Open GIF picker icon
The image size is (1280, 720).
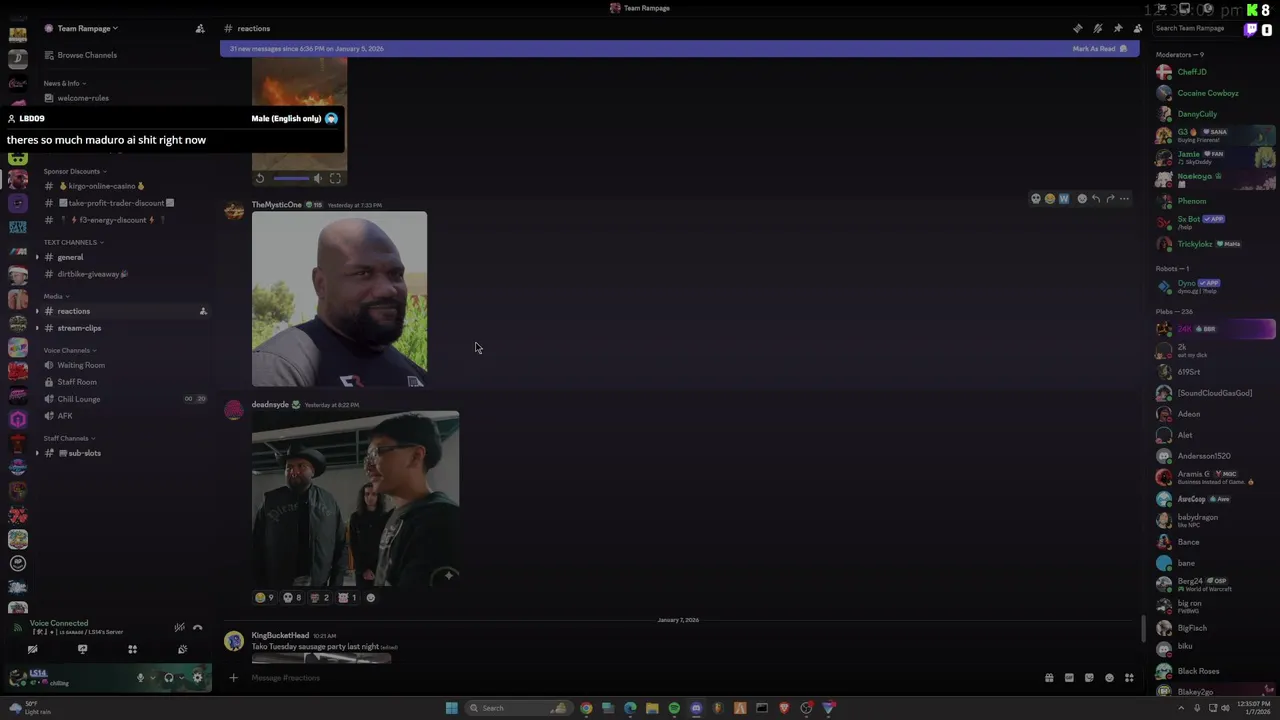pyautogui.click(x=1069, y=678)
